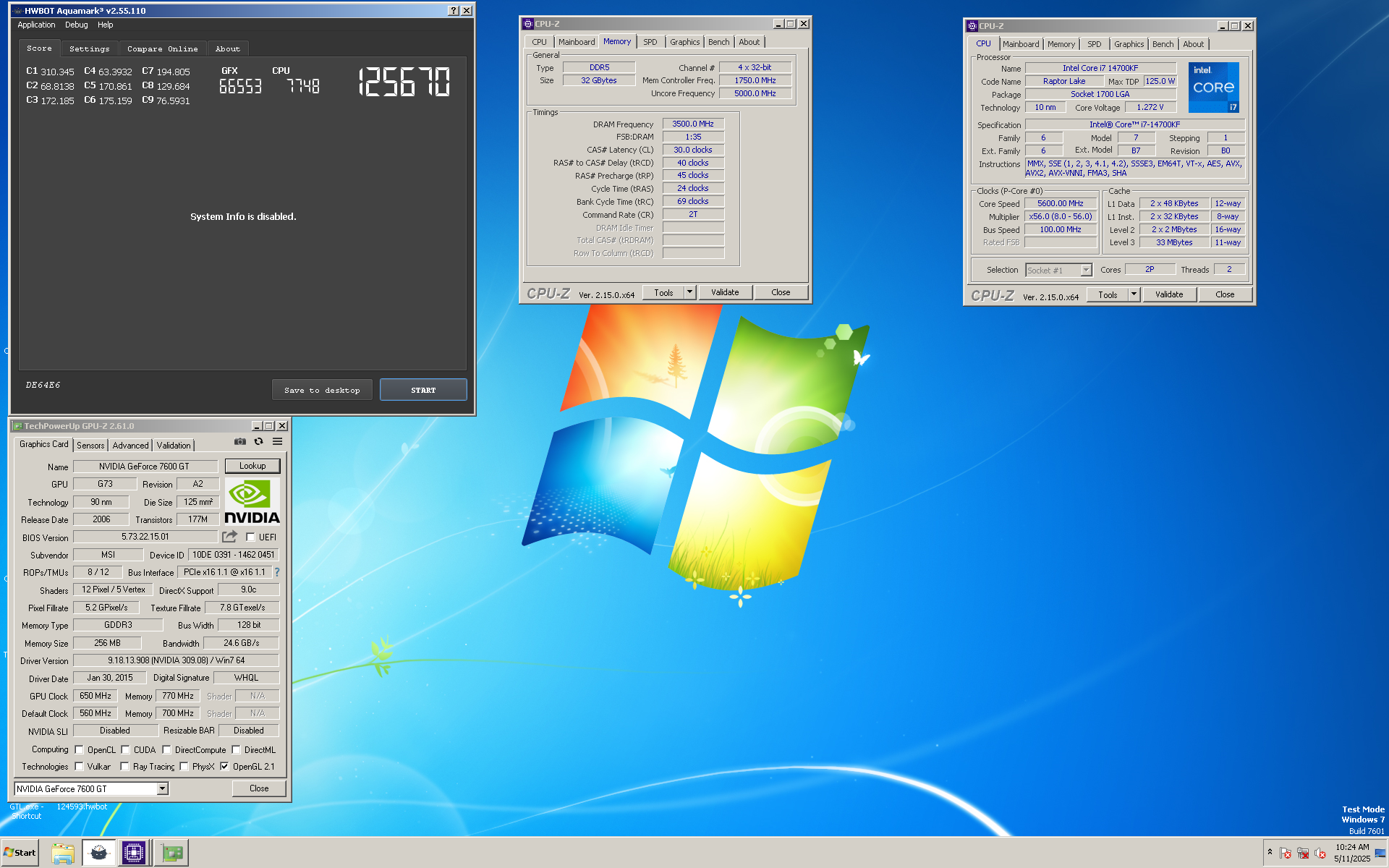Click the Driver Version field in GPU-Z
1389x868 pixels.
[x=177, y=660]
